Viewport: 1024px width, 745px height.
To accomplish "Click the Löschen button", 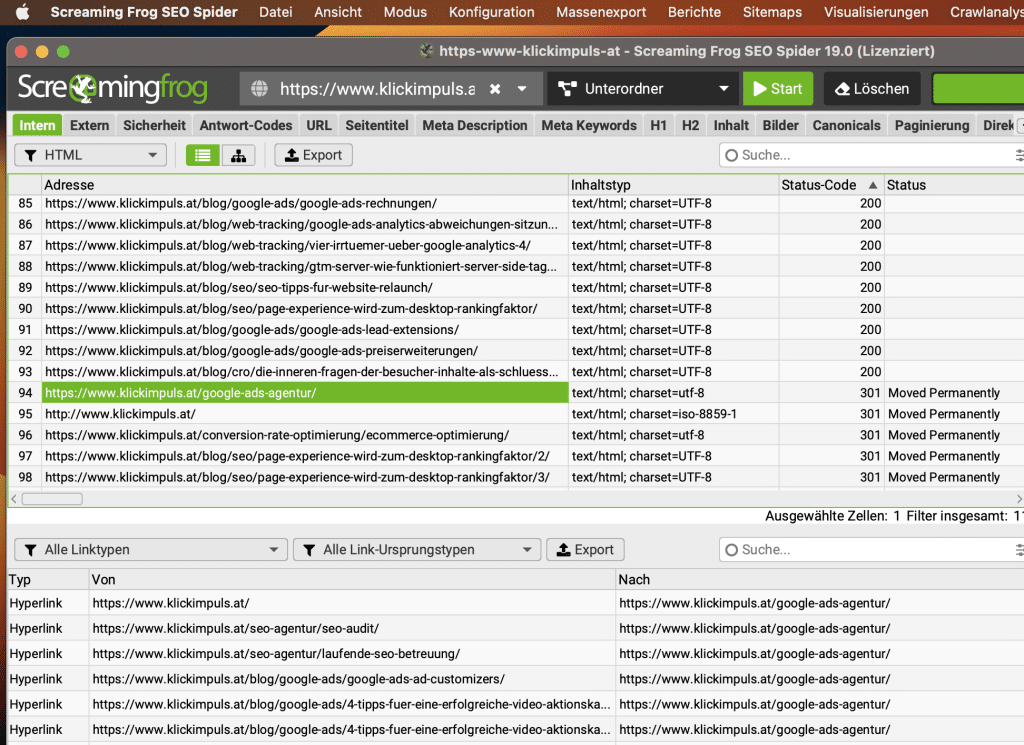I will (872, 89).
